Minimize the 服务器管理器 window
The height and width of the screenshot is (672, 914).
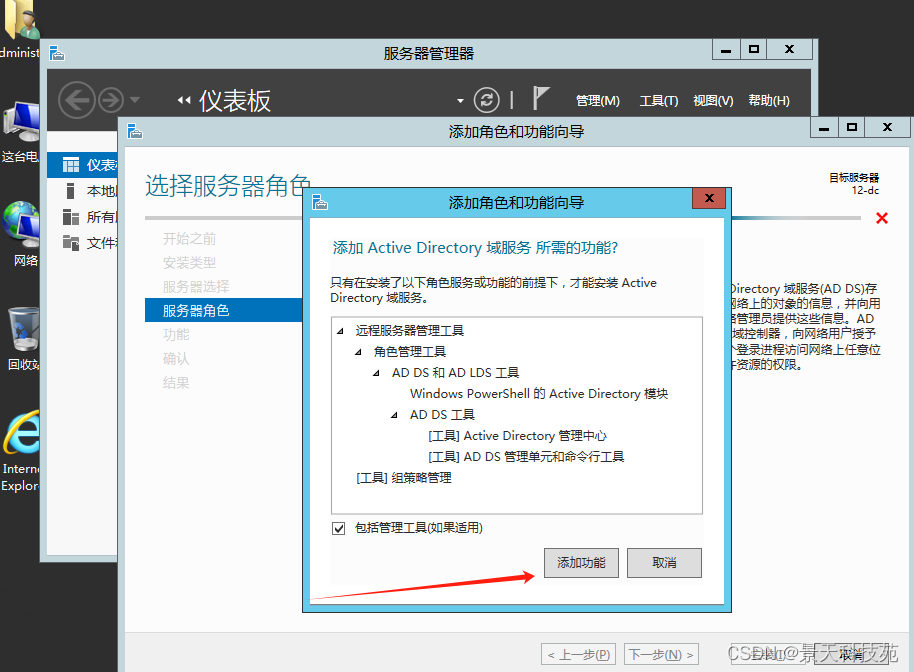726,50
